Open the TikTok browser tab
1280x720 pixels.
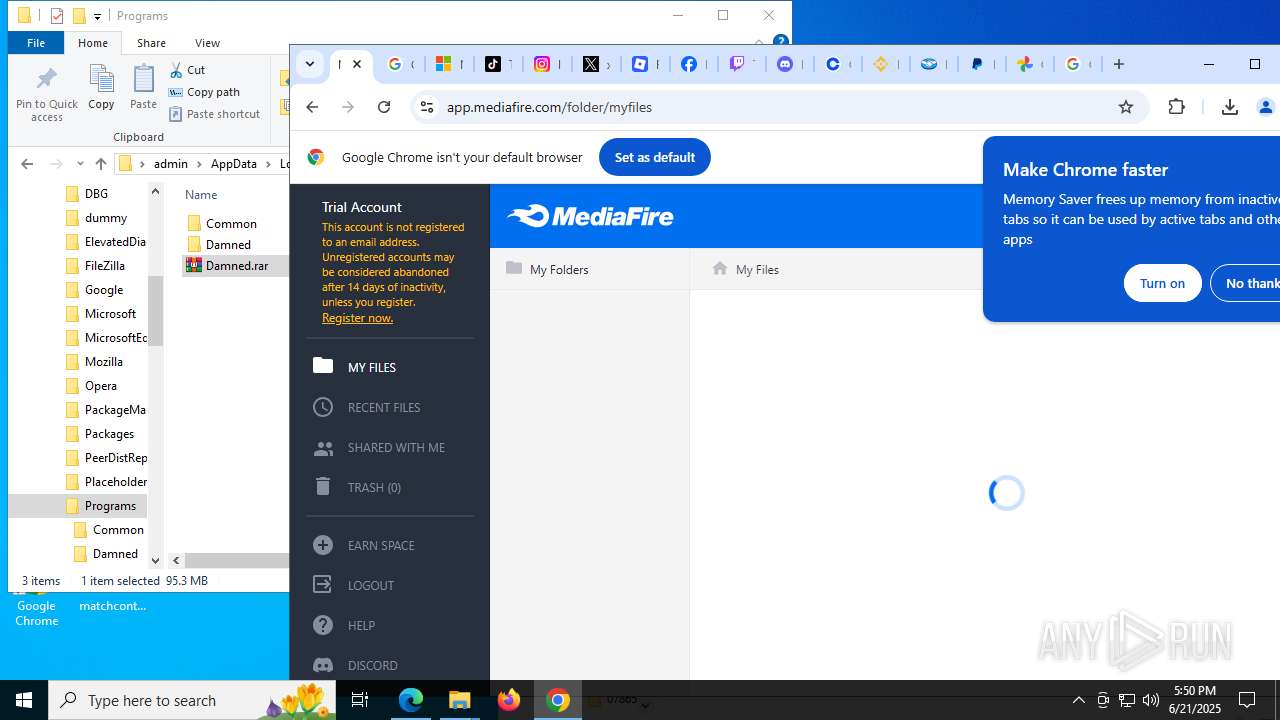[x=494, y=64]
